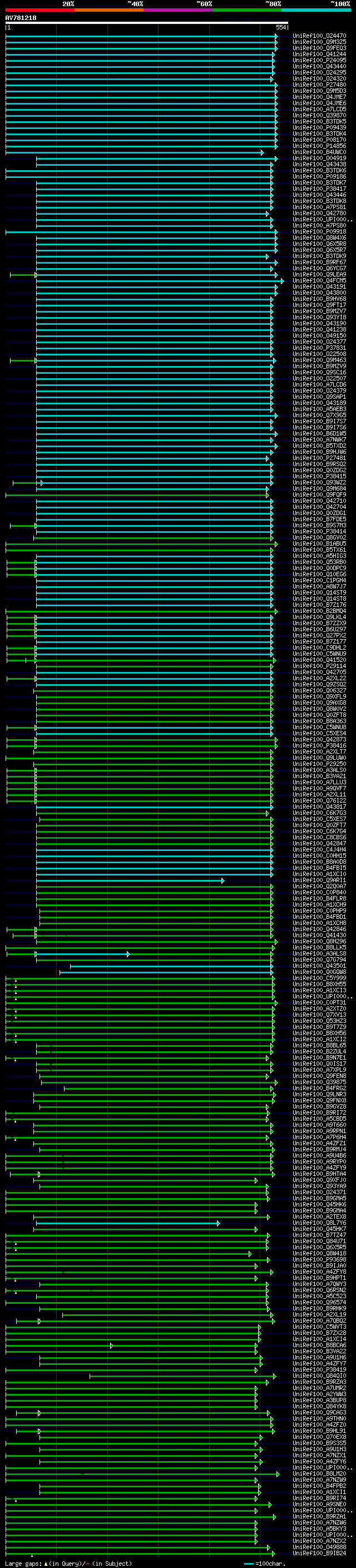Open entry UniRef100_Q9M684
This screenshot has height=1568, width=356.
pos(319,489)
